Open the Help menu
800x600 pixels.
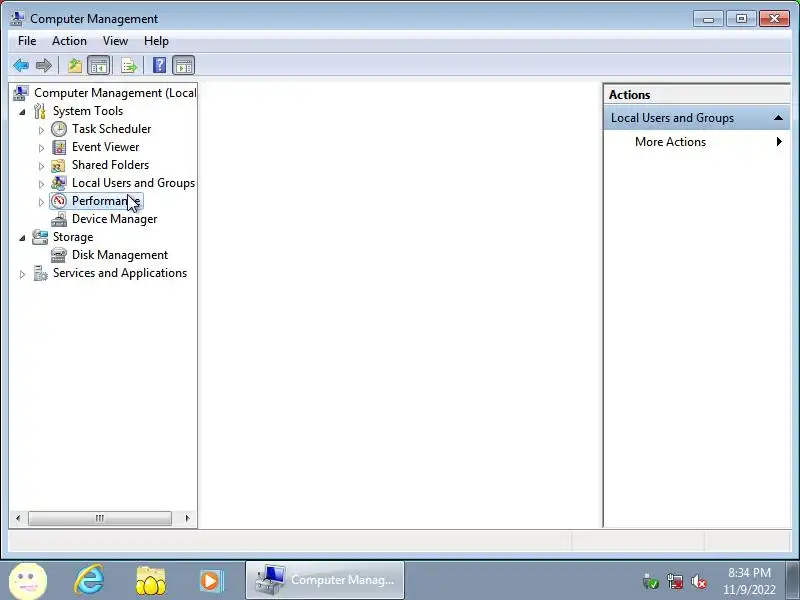156,41
